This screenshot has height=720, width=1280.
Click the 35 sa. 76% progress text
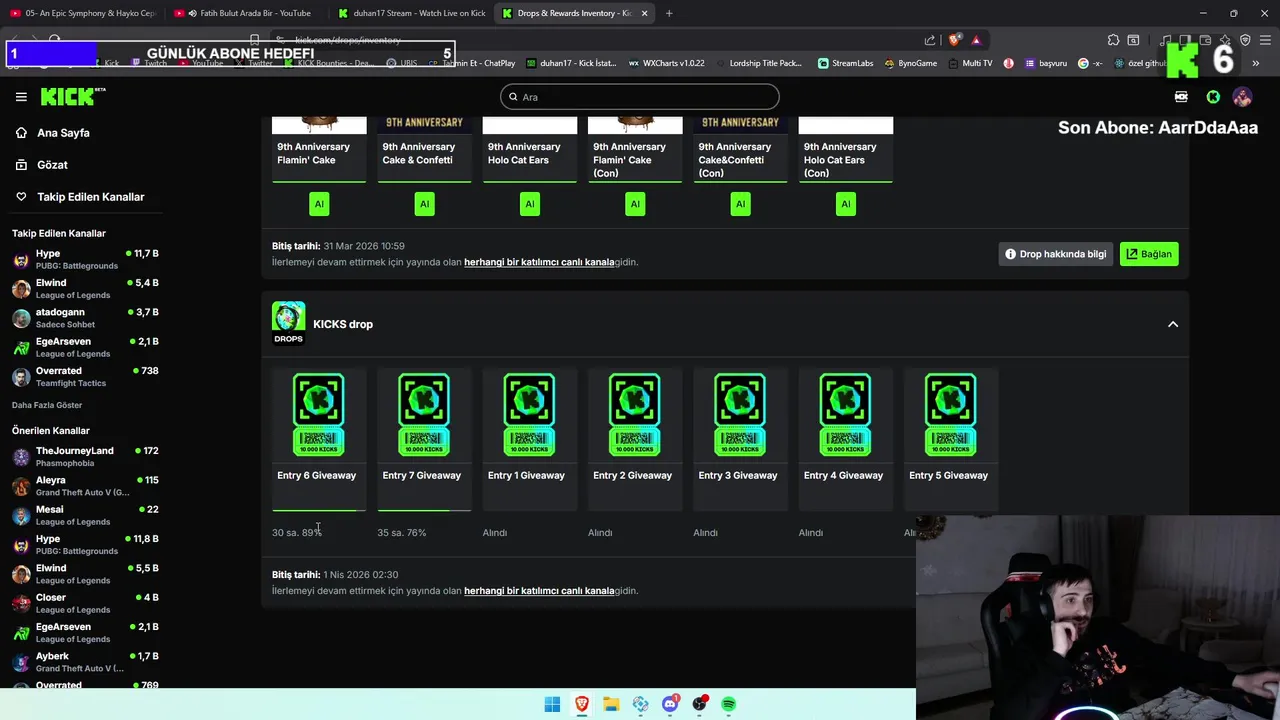click(402, 533)
